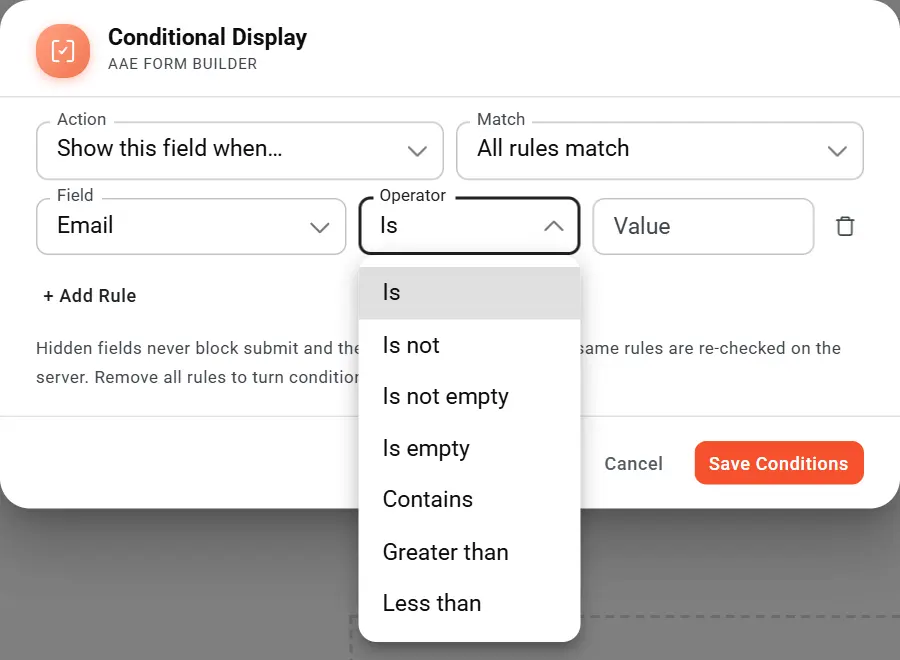Pick the 'Contains' operator option
The width and height of the screenshot is (900, 660).
tap(470, 499)
